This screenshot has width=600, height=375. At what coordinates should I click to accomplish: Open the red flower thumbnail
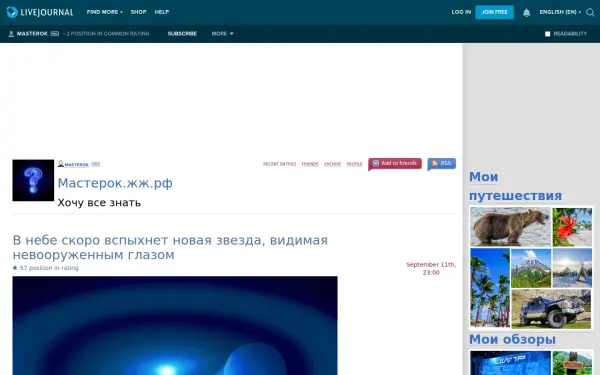pos(572,227)
